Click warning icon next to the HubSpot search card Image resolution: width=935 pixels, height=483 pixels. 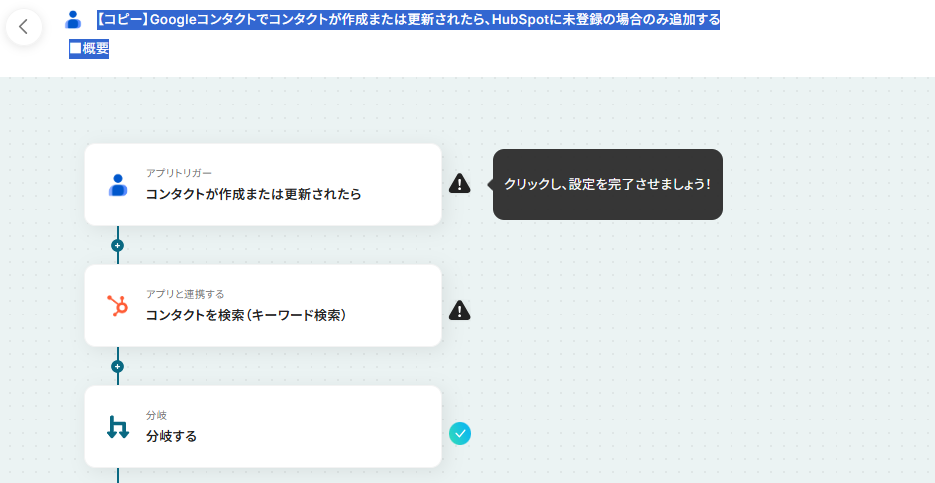click(x=459, y=311)
